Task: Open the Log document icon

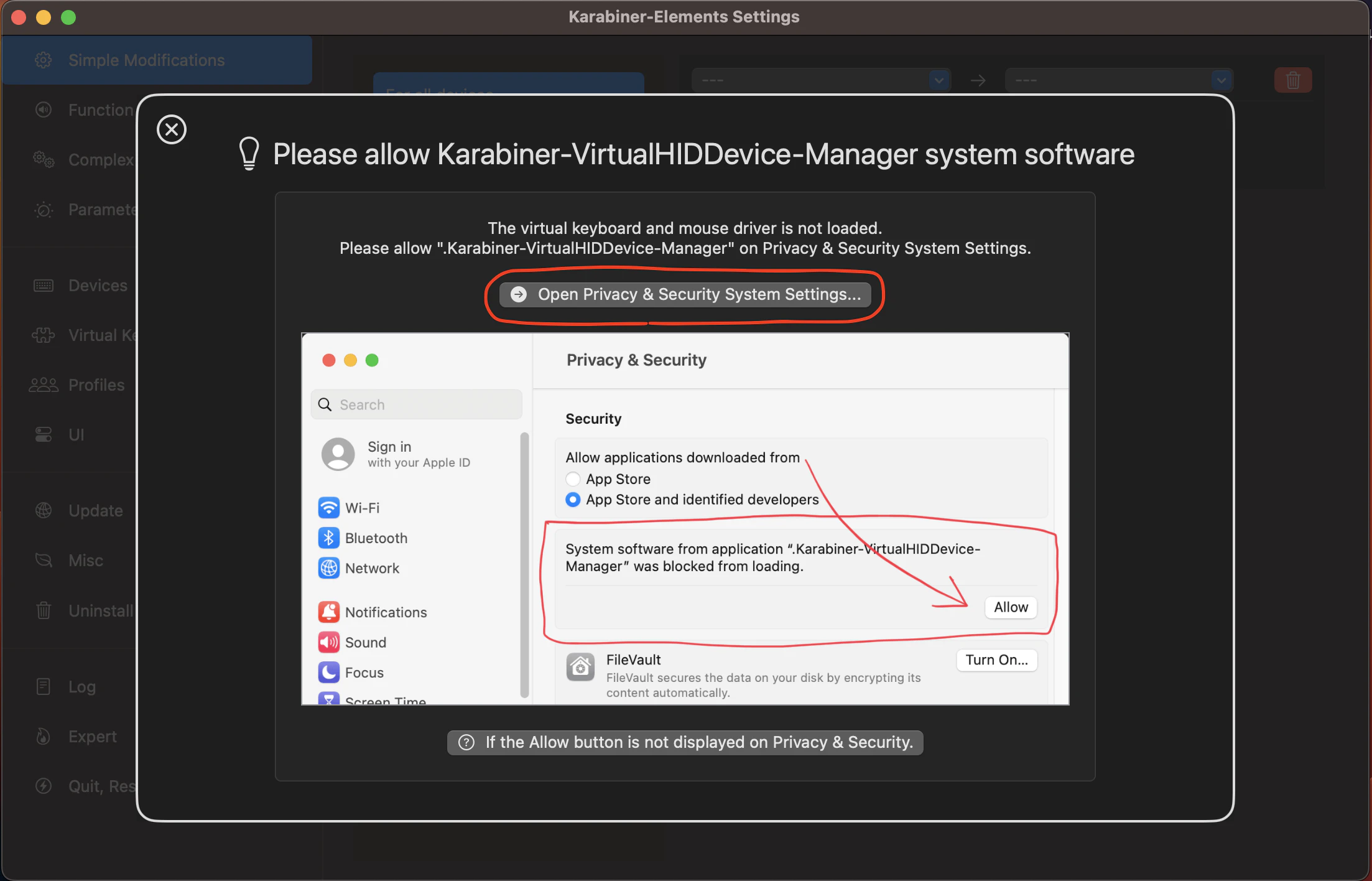Action: (44, 686)
